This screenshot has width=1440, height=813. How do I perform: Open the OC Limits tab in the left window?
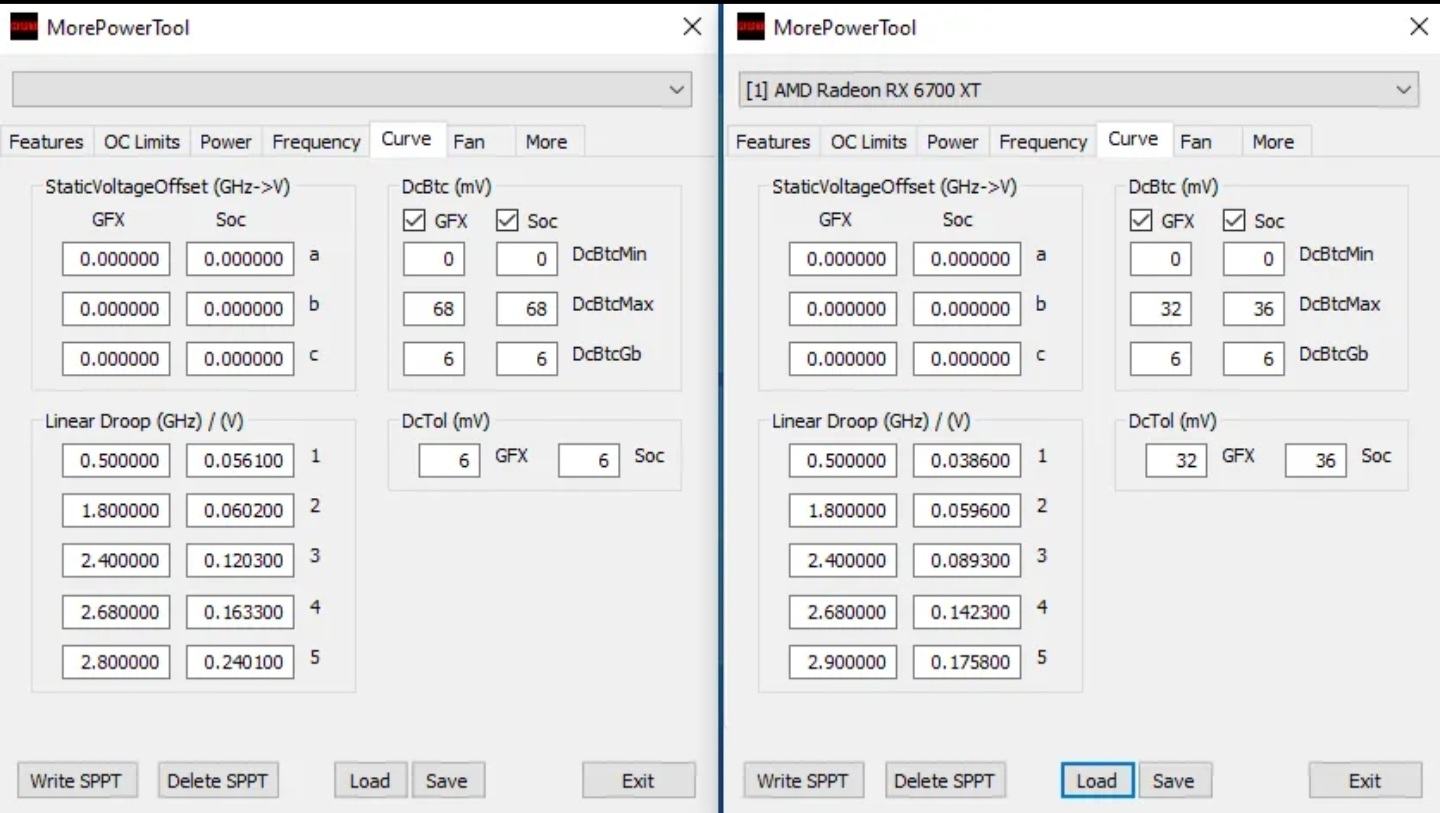[142, 142]
